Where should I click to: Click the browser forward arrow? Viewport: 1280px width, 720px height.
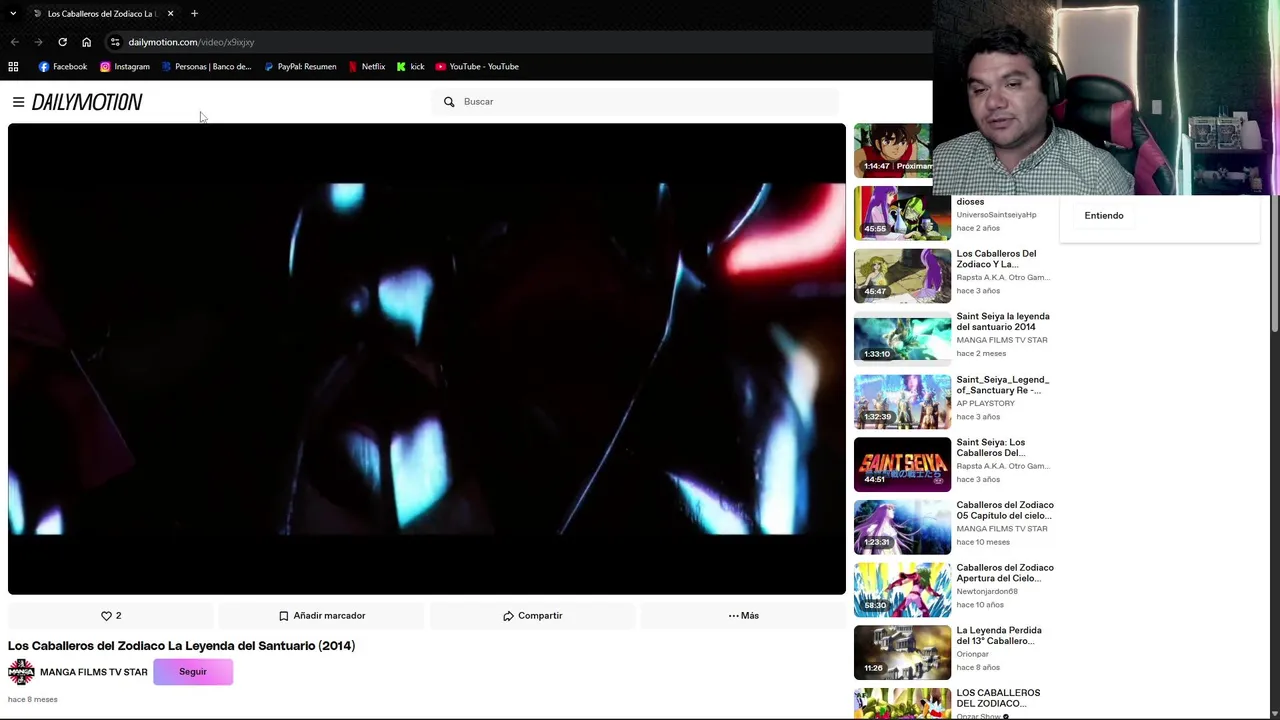click(38, 42)
